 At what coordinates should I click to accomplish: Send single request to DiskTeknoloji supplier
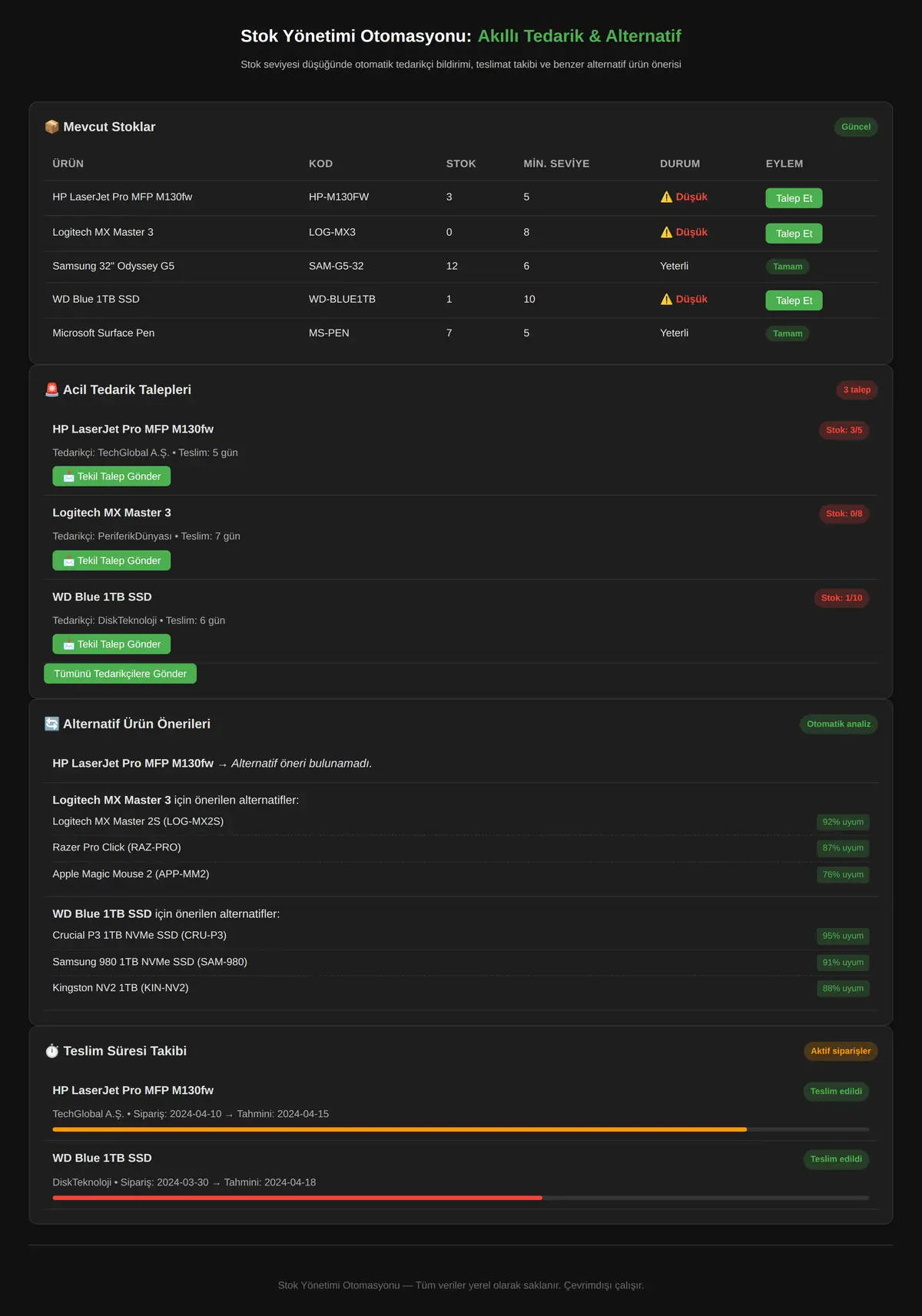111,644
